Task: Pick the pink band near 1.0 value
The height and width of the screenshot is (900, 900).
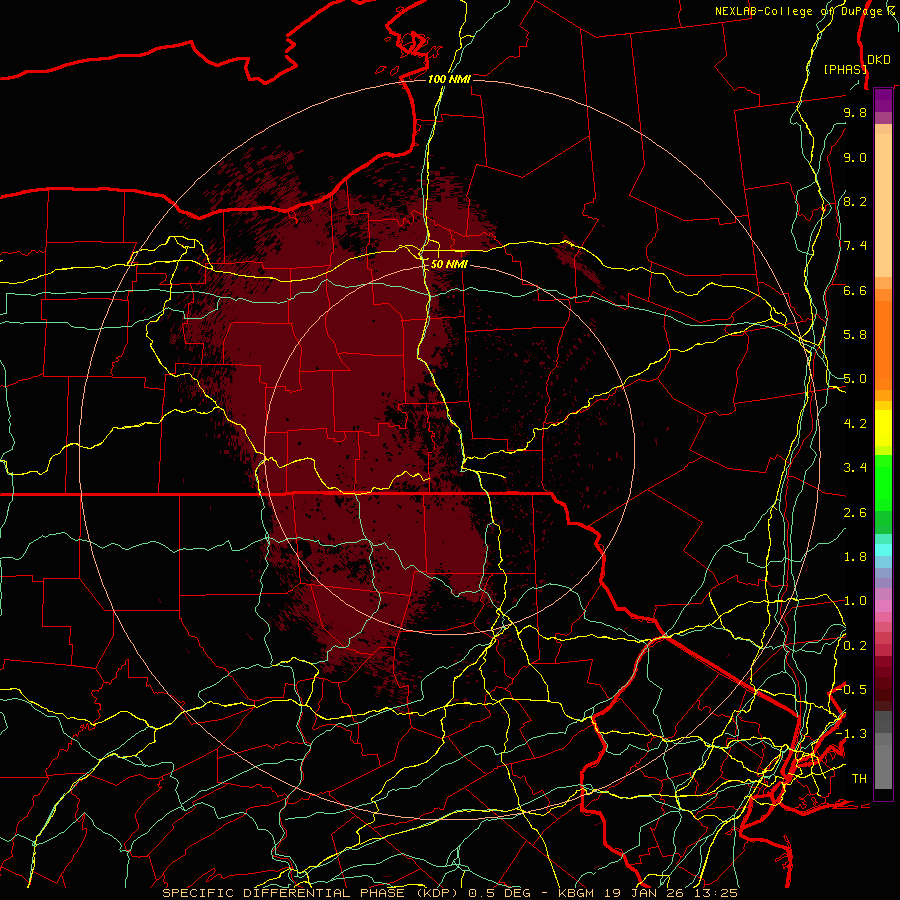Action: [883, 606]
